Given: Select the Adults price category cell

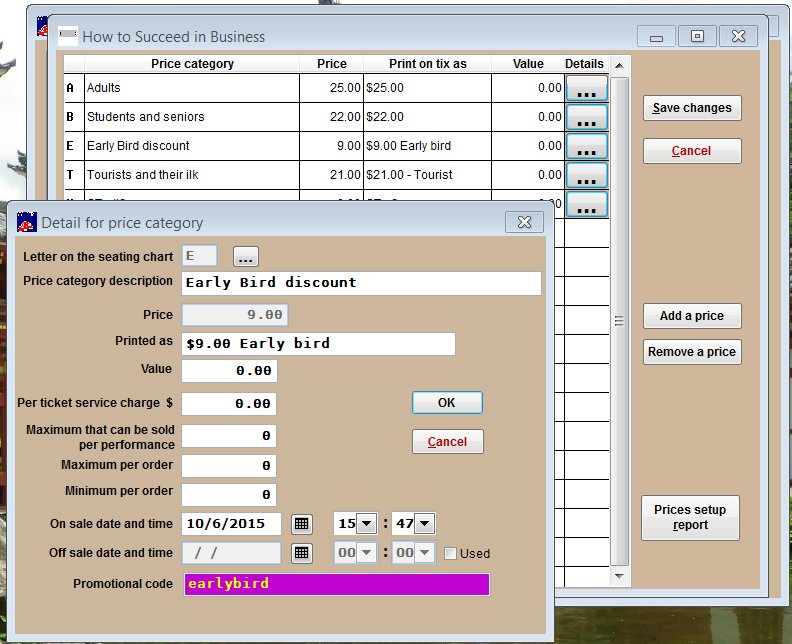Looking at the screenshot, I should [x=192, y=88].
